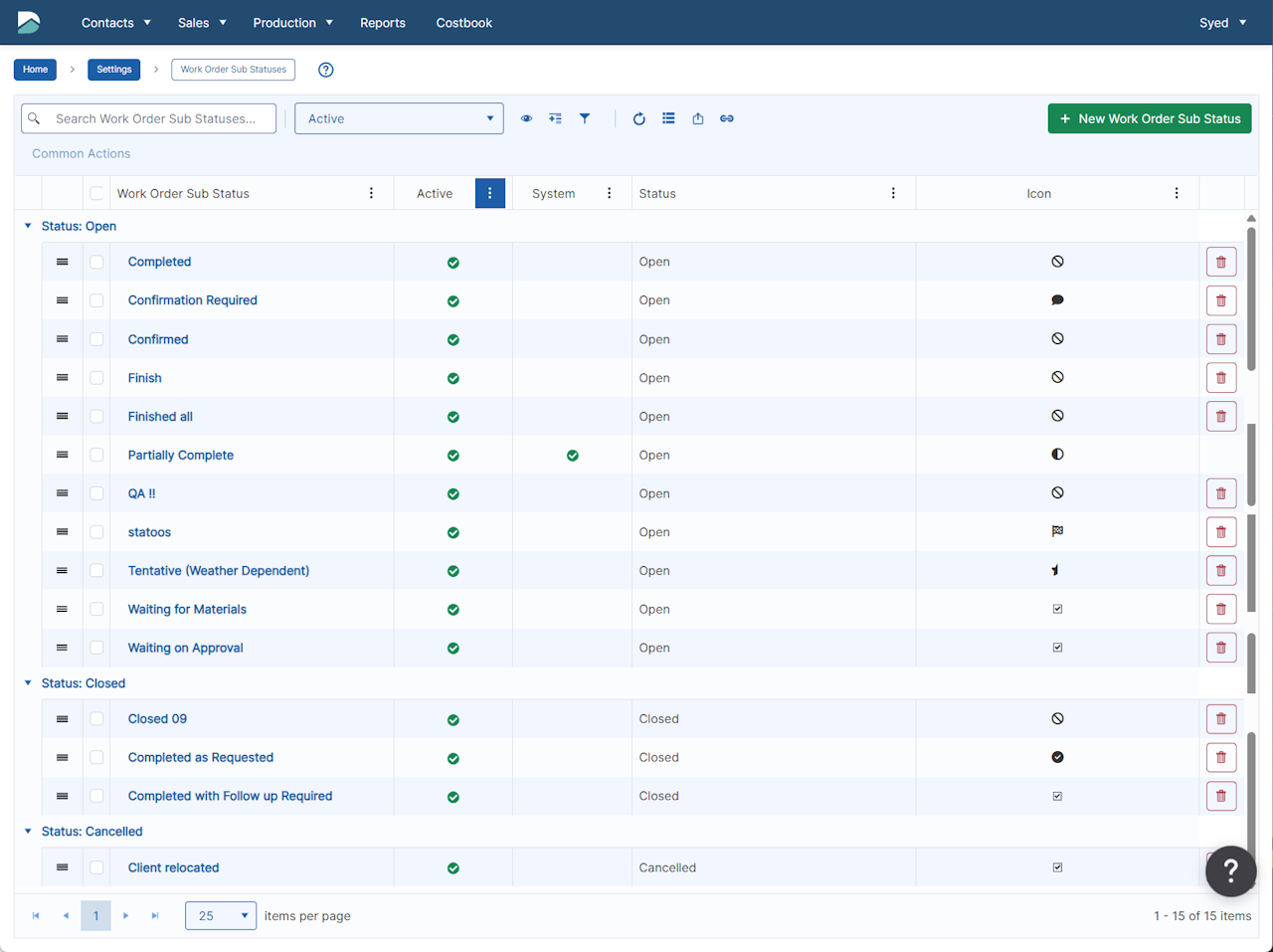This screenshot has height=952, width=1273.
Task: Click the chain link icon in toolbar
Action: point(727,118)
